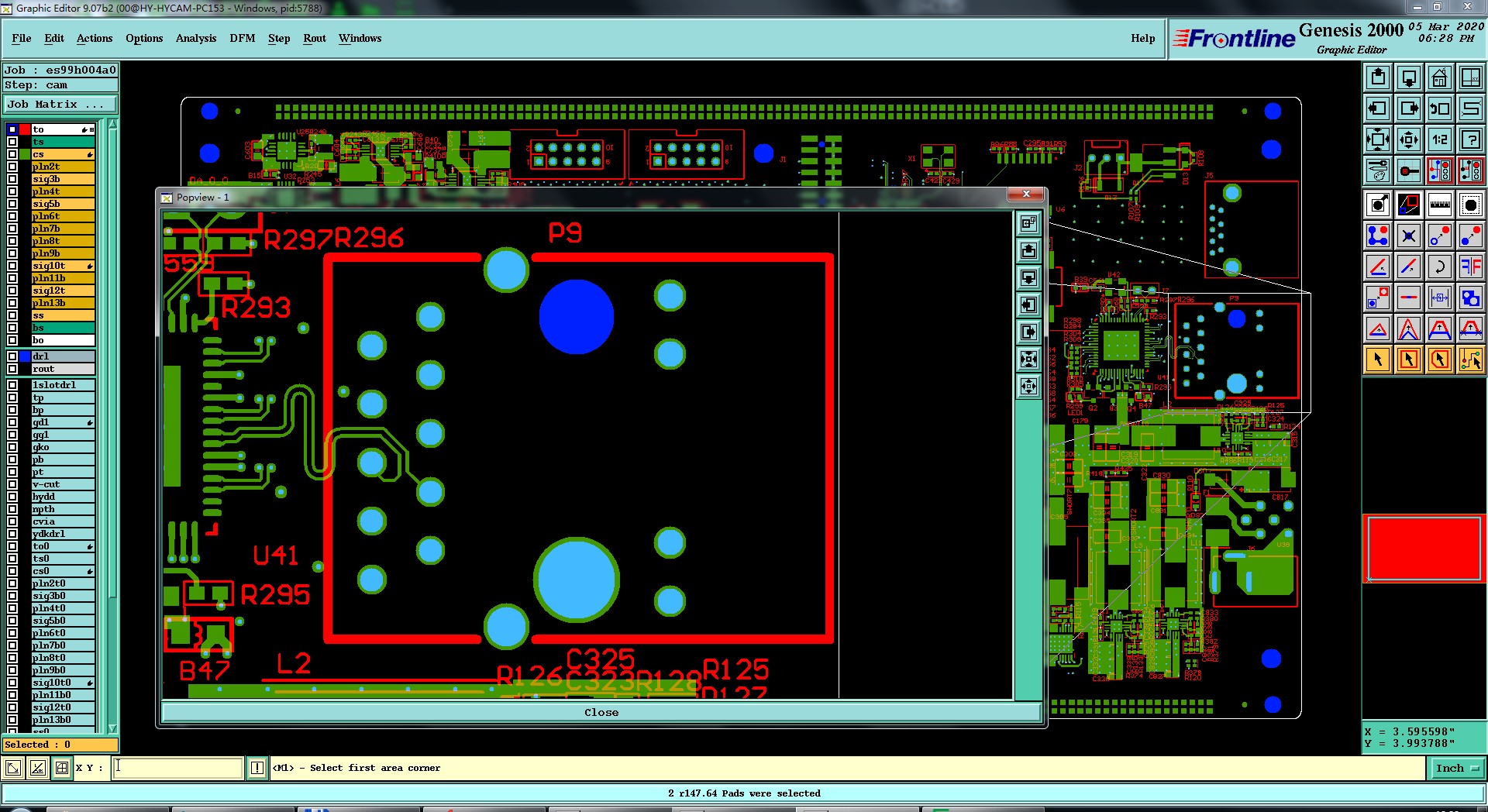Open the Rout menu
Image resolution: width=1488 pixels, height=812 pixels.
tap(315, 38)
